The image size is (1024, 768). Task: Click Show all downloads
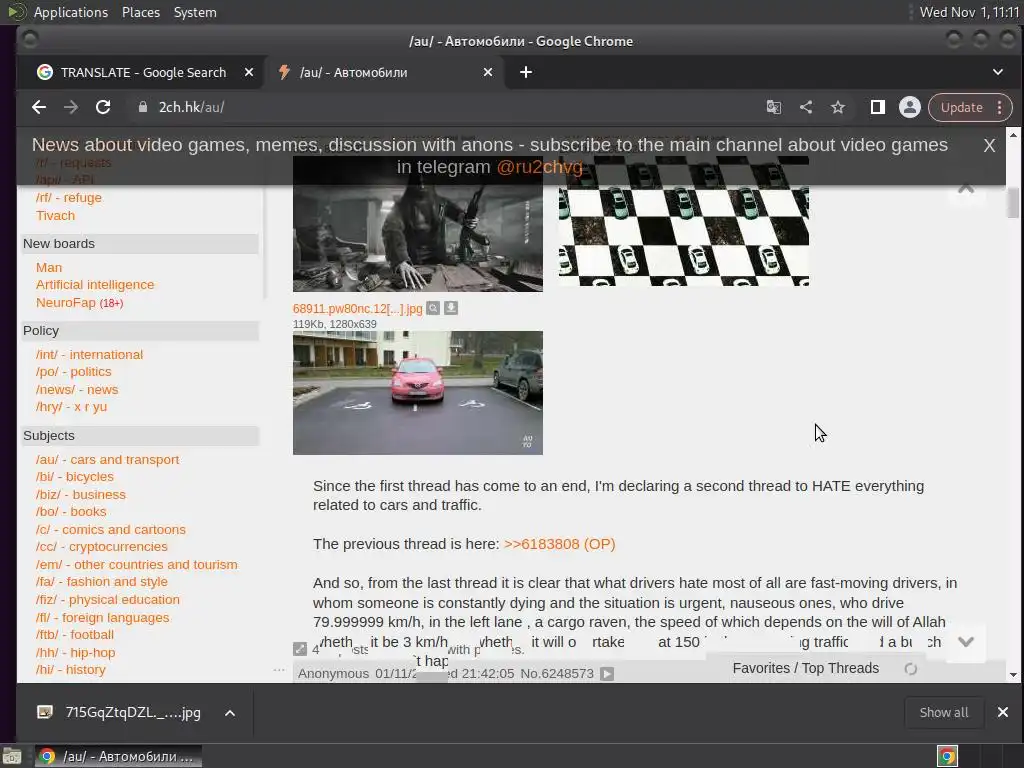click(x=943, y=712)
